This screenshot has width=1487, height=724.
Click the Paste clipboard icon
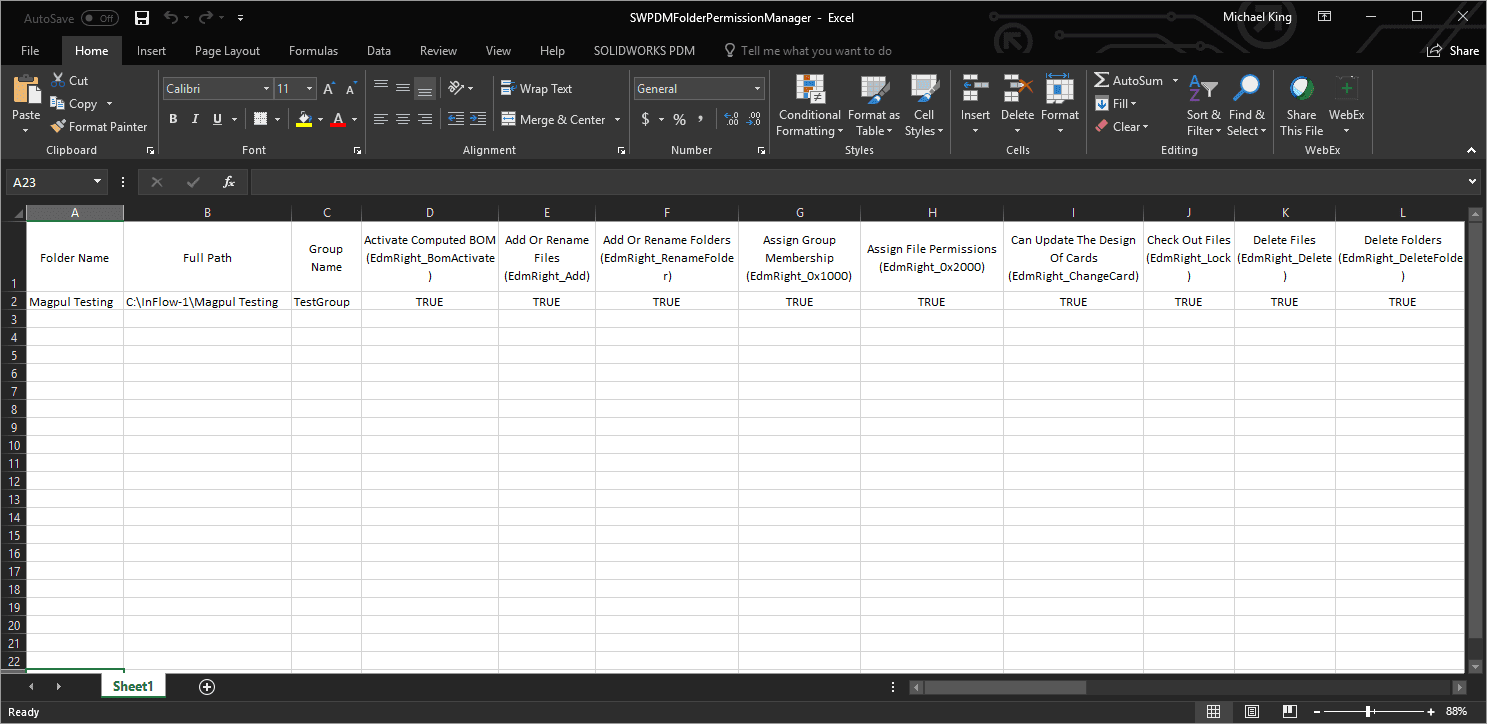[x=26, y=90]
